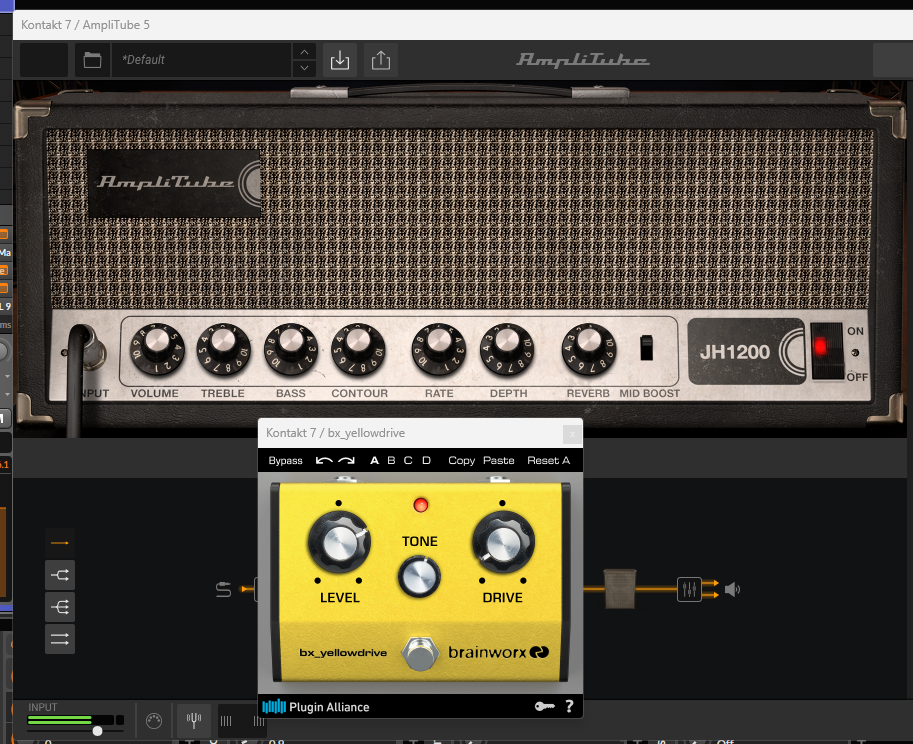The width and height of the screenshot is (913, 744).
Task: Click the INPUT level slider handle
Action: pyautogui.click(x=97, y=731)
